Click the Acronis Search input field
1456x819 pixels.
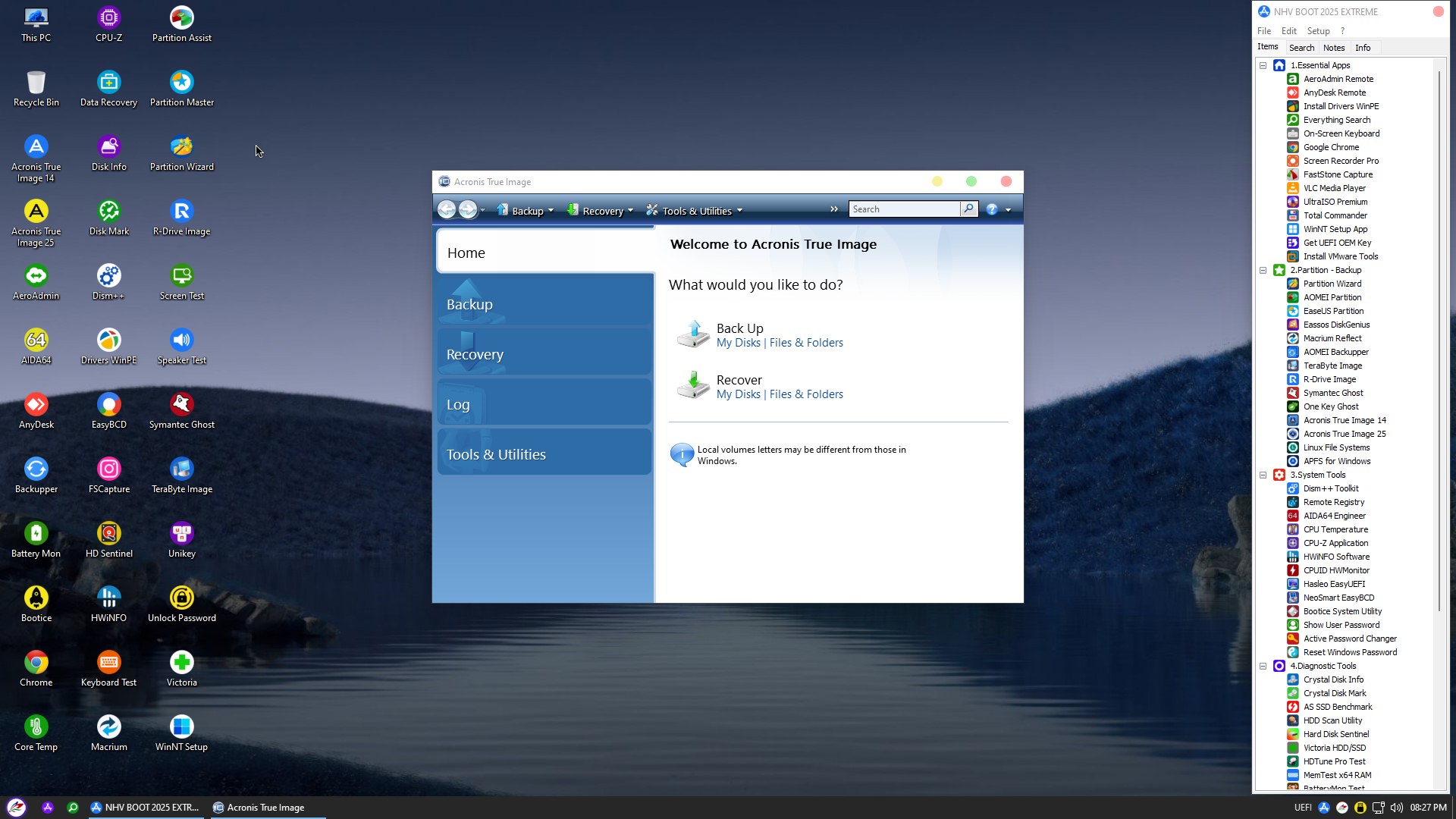pos(904,209)
